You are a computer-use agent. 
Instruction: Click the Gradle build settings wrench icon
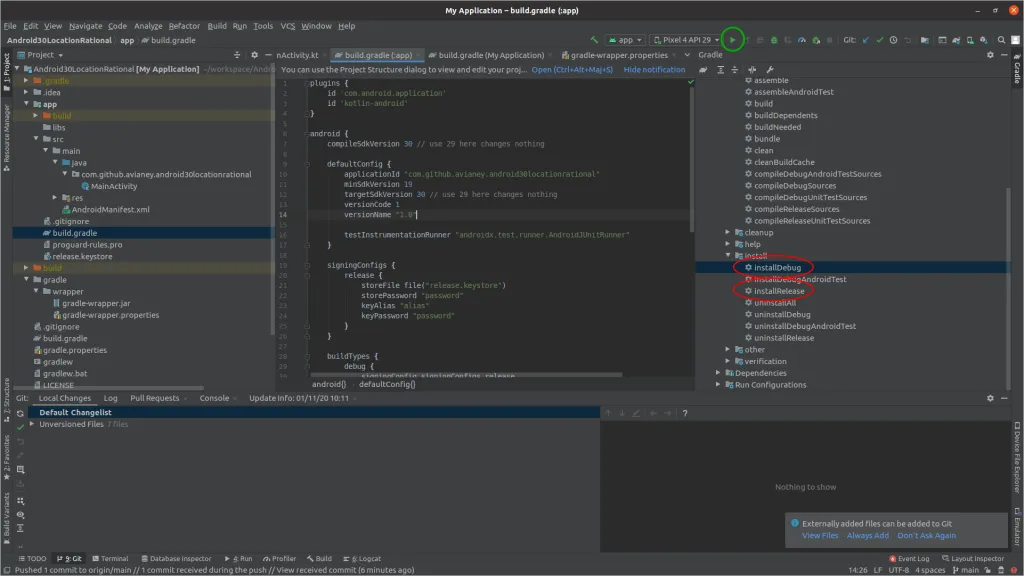point(770,69)
